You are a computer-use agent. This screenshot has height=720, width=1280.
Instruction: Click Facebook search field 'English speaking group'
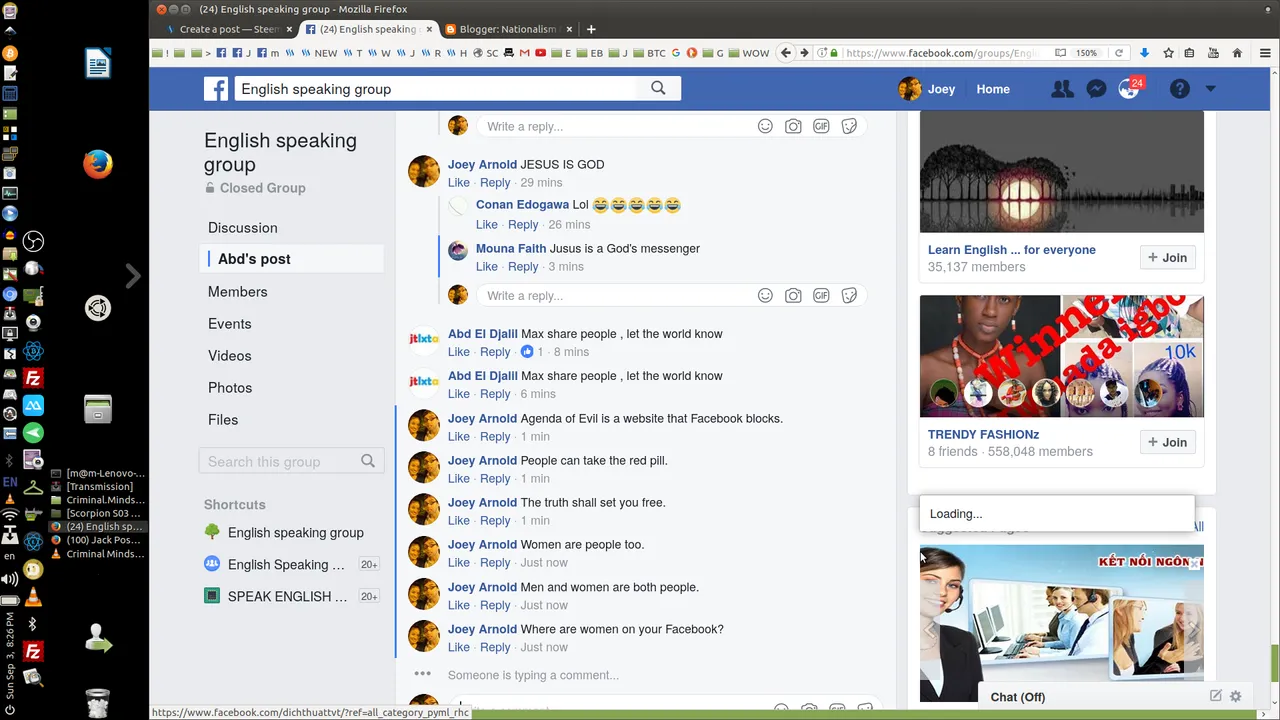point(436,89)
